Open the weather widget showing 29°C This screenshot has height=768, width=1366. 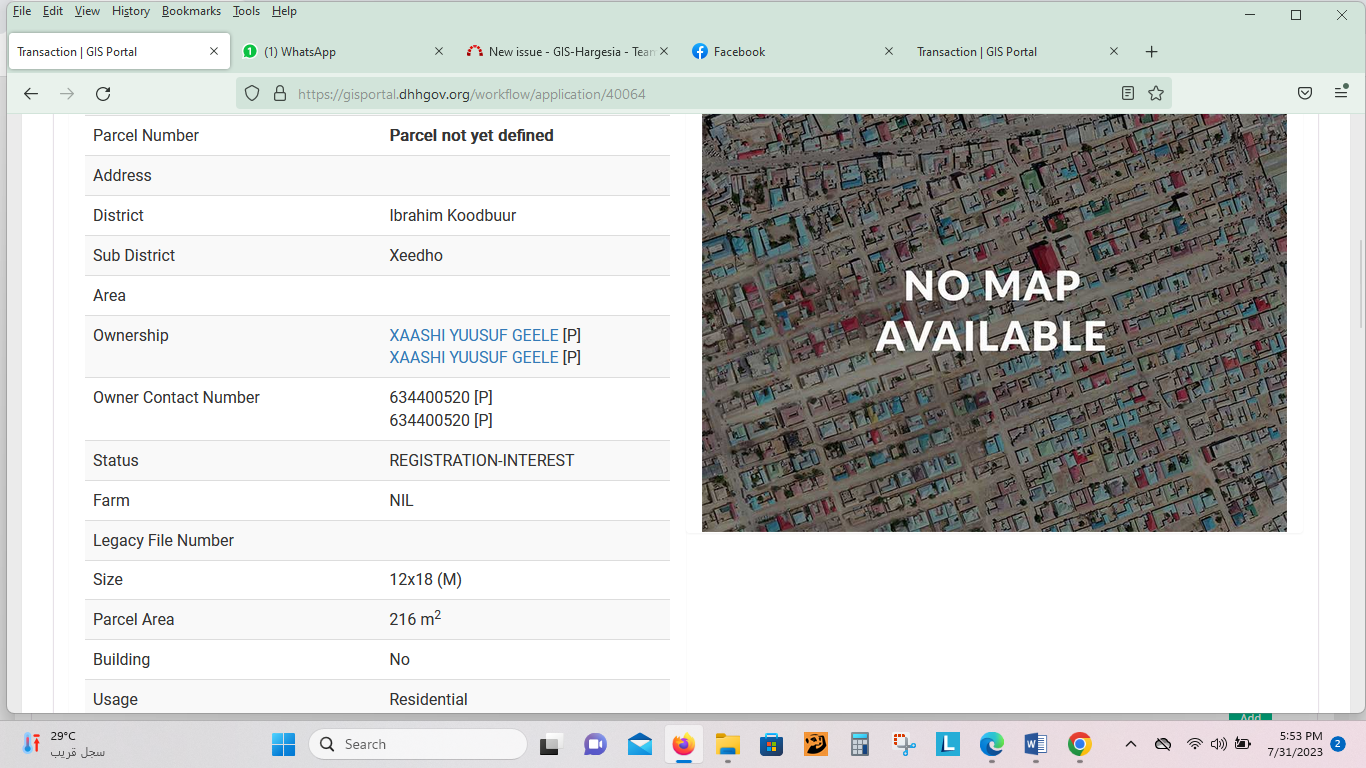tap(64, 744)
